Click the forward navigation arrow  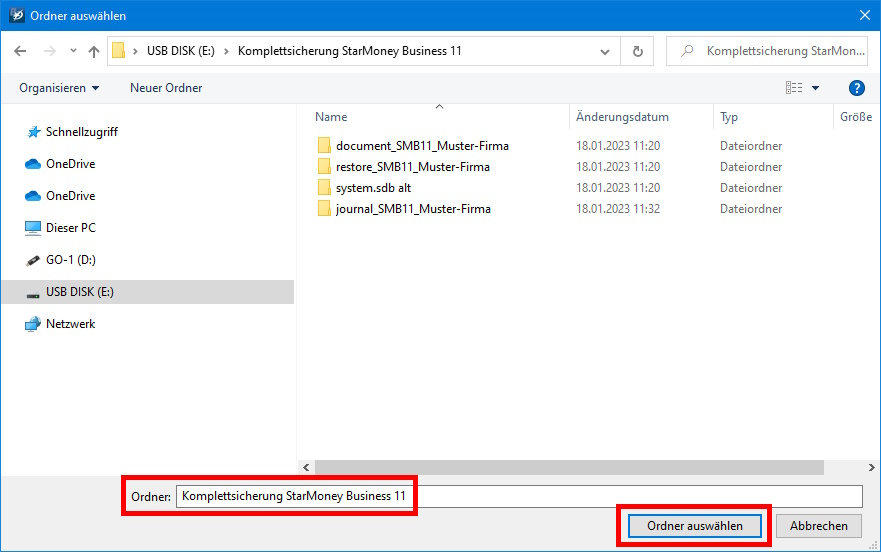49,51
